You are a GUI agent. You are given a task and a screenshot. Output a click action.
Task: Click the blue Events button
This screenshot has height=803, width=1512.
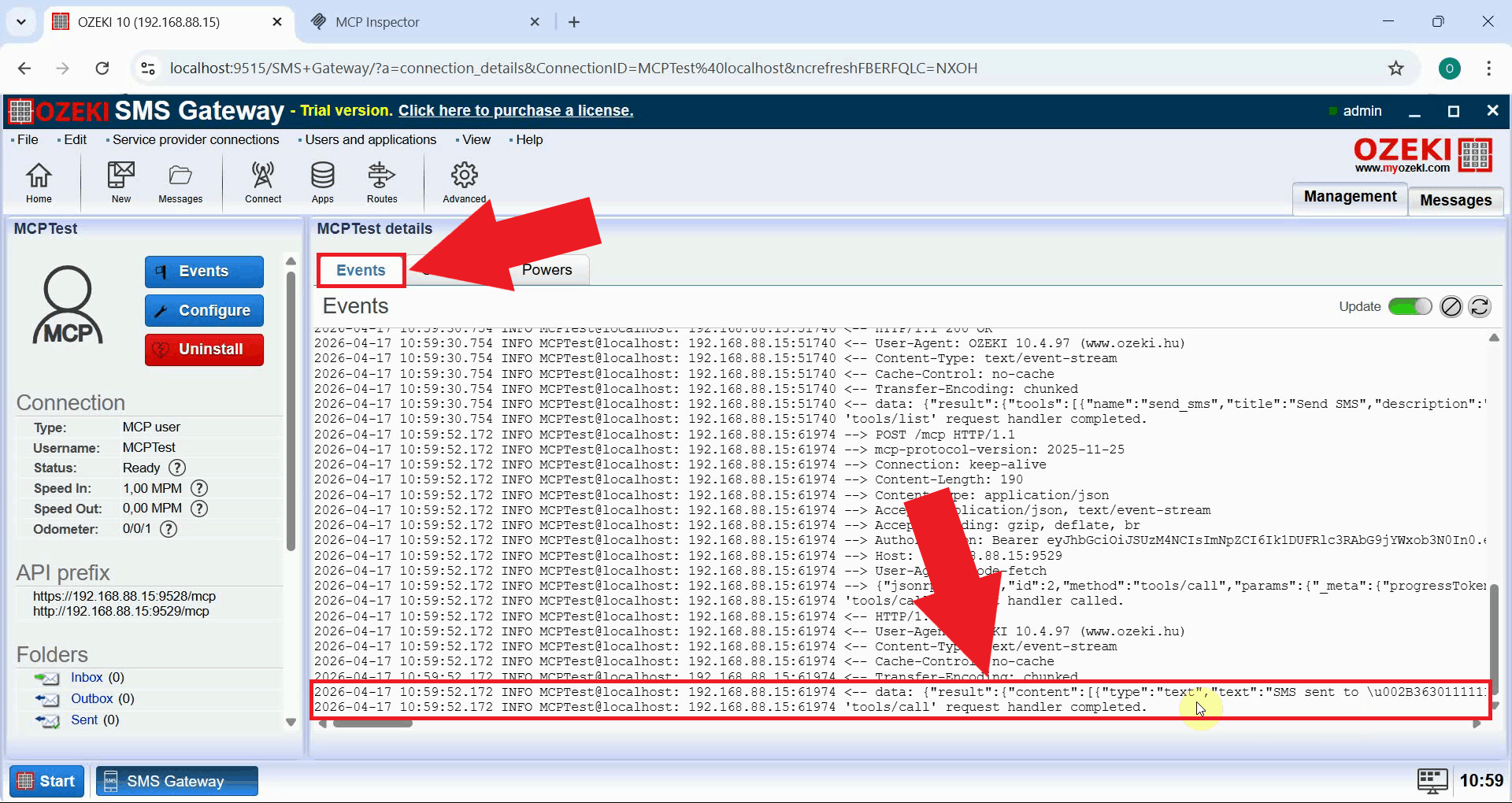click(204, 272)
